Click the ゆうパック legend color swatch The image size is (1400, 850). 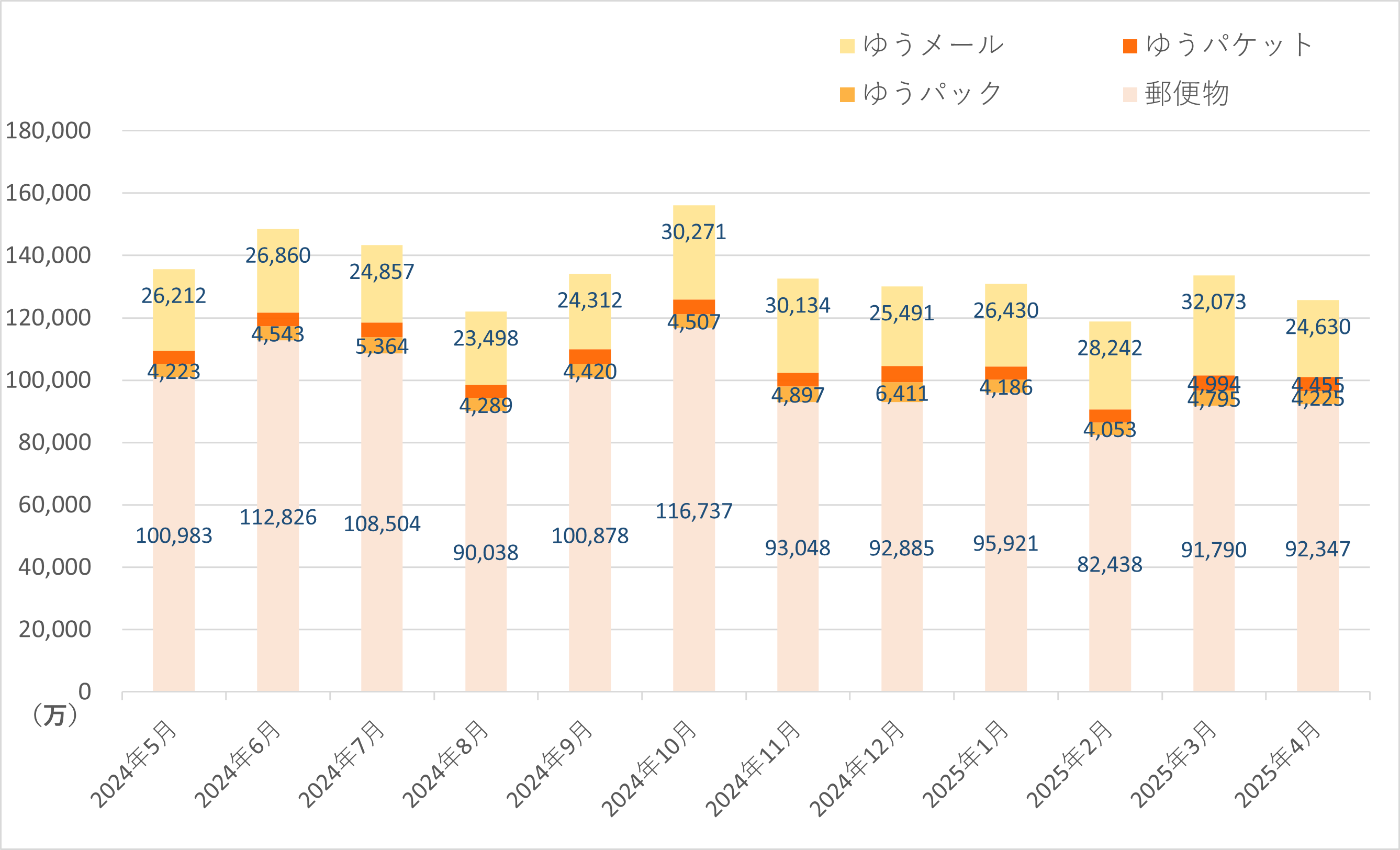pyautogui.click(x=847, y=95)
